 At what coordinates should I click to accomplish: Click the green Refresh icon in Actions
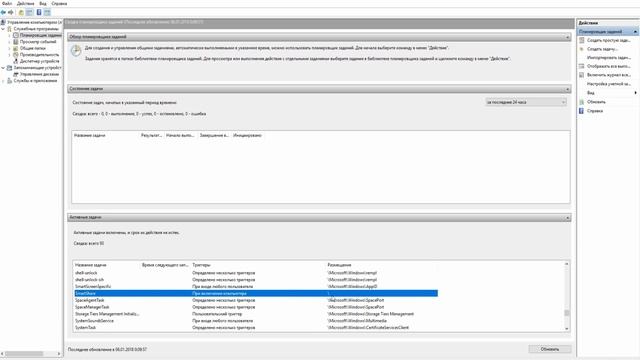coord(582,102)
